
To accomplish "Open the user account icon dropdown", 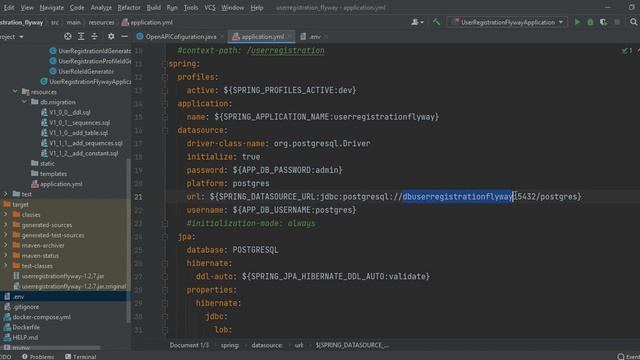I will (x=417, y=22).
